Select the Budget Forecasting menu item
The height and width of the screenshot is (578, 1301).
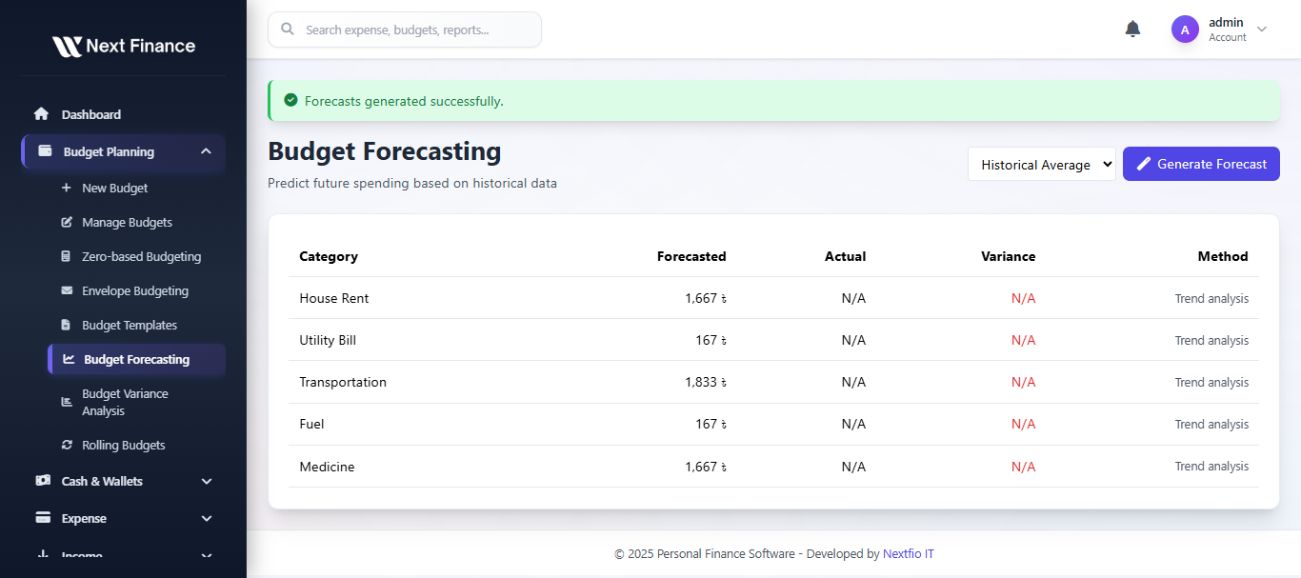136,360
